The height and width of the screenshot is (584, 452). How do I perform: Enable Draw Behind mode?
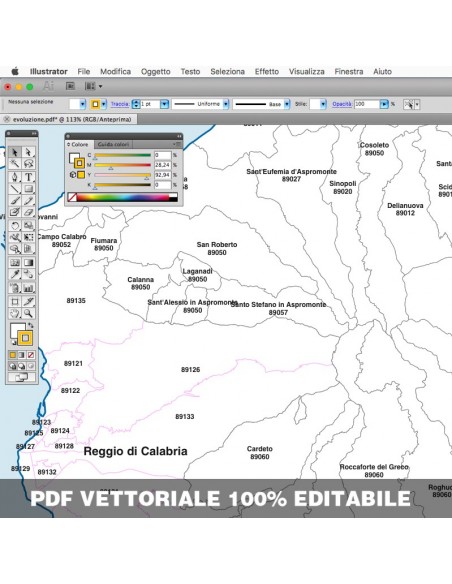[22, 366]
